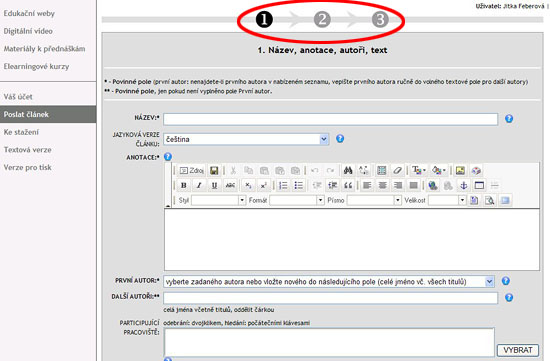550x361 pixels.
Task: Click the Paste clipboard icon
Action: point(264,171)
